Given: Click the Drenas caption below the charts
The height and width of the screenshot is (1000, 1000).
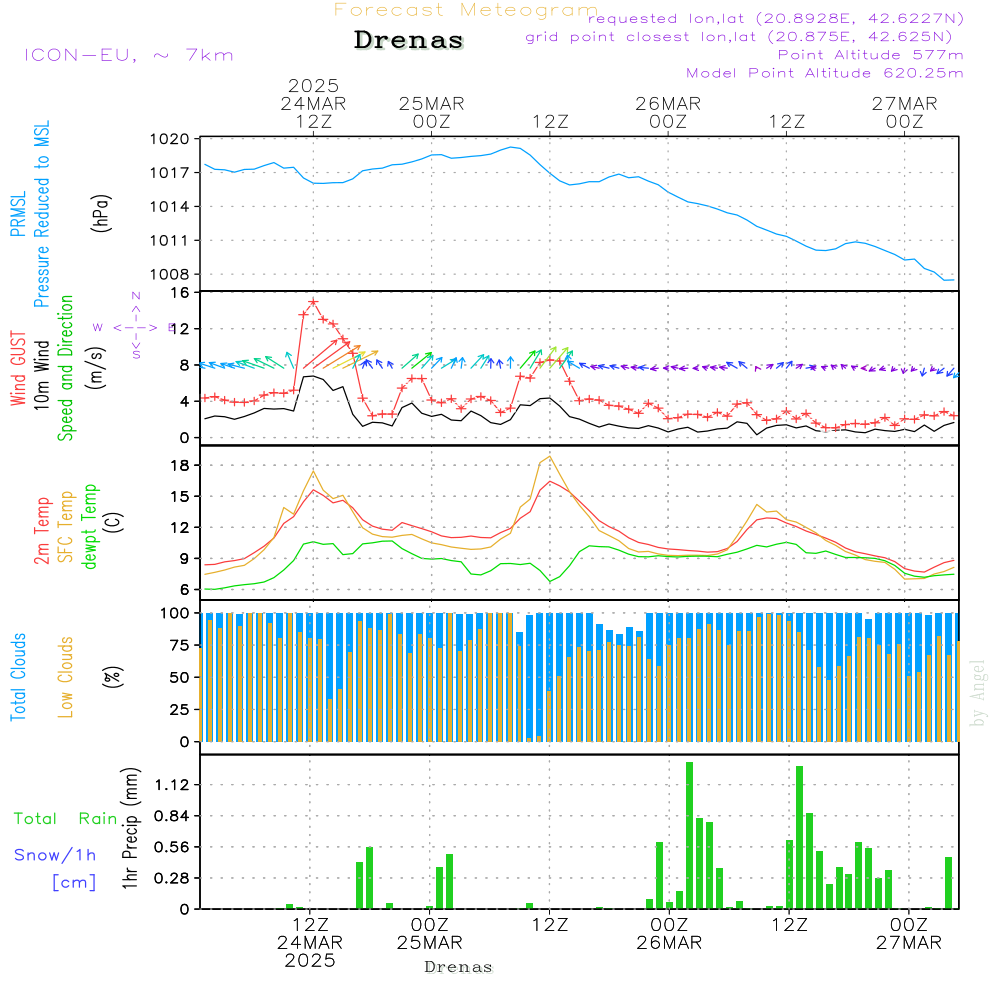Looking at the screenshot, I should click(458, 967).
